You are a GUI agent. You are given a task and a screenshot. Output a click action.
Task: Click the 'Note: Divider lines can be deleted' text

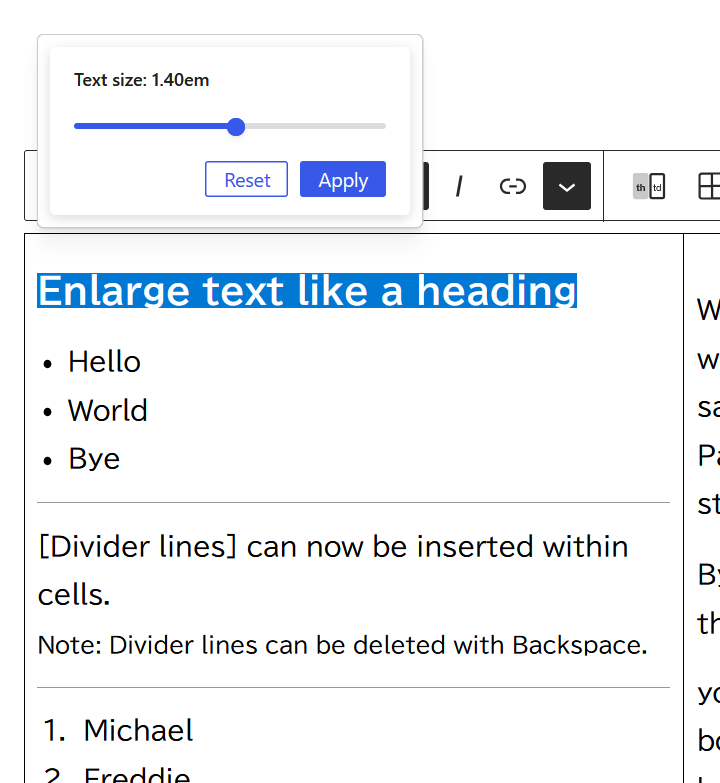tap(343, 645)
